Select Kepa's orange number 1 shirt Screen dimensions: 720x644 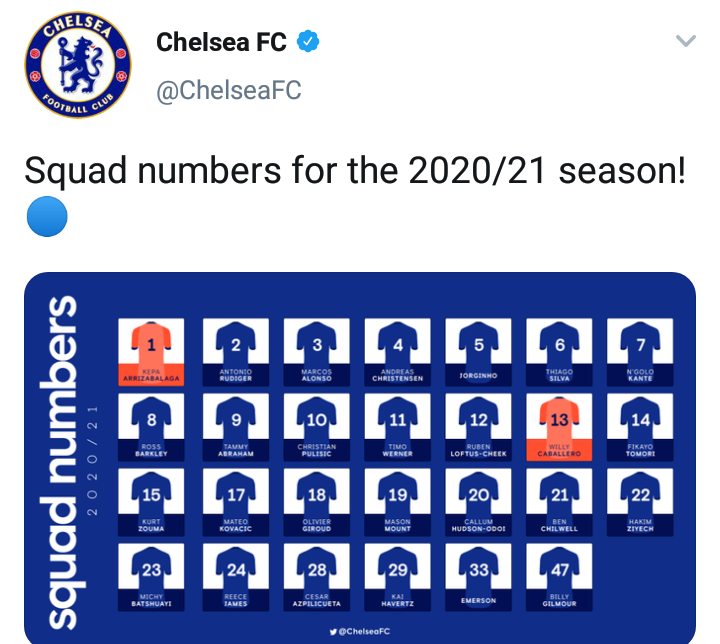point(151,346)
